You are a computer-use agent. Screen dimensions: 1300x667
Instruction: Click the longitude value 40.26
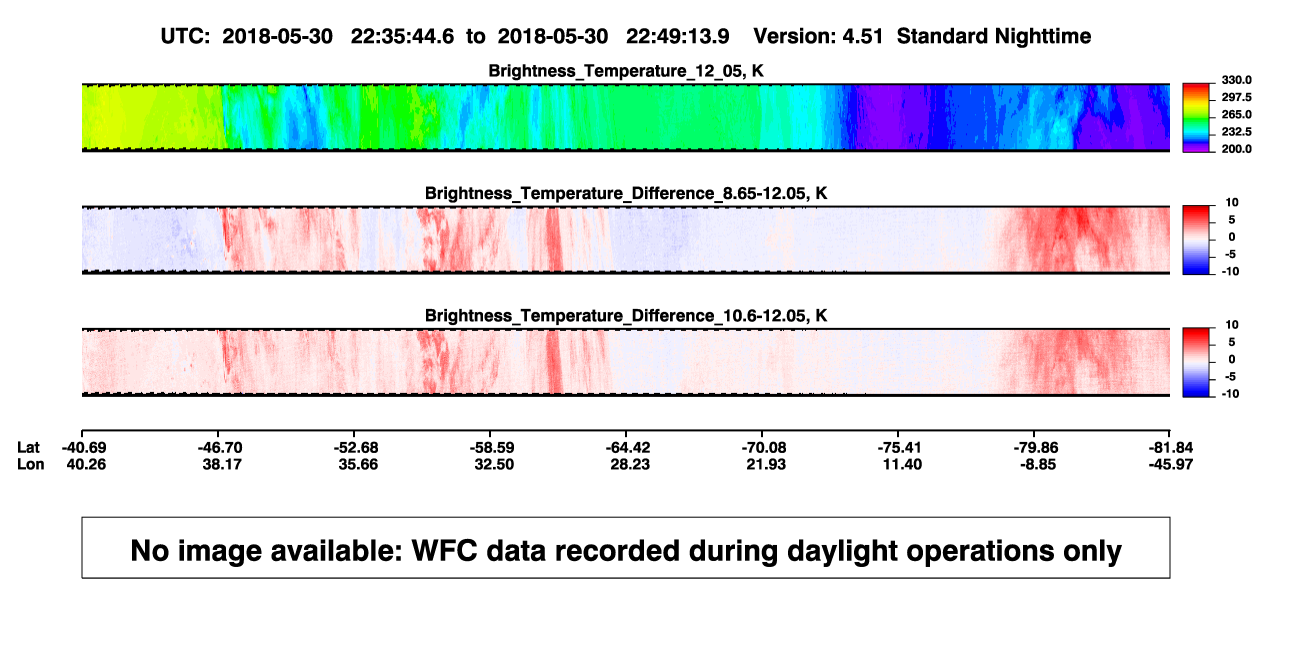[x=86, y=464]
